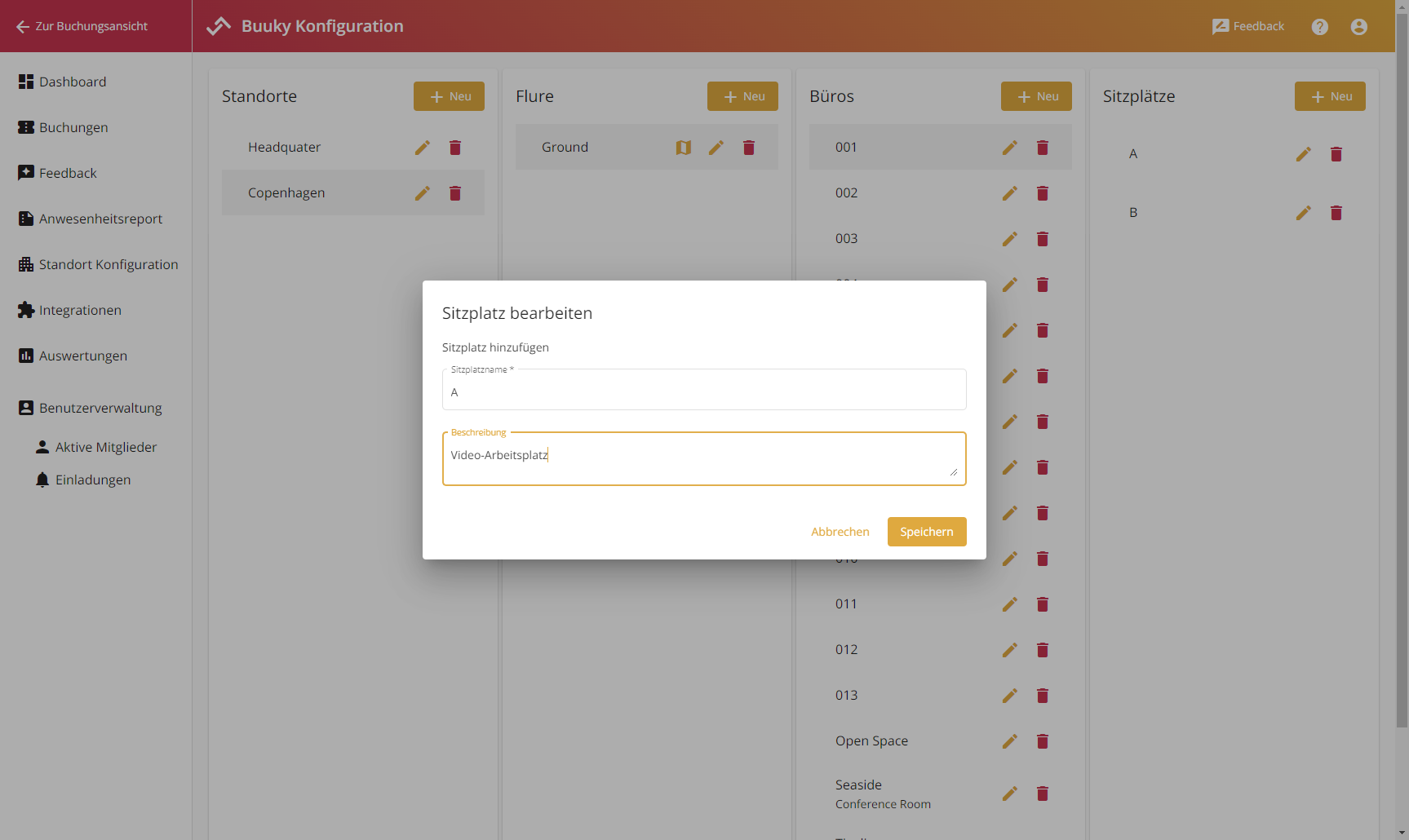The image size is (1409, 840).
Task: Delete the Open Space office
Action: point(1043,741)
